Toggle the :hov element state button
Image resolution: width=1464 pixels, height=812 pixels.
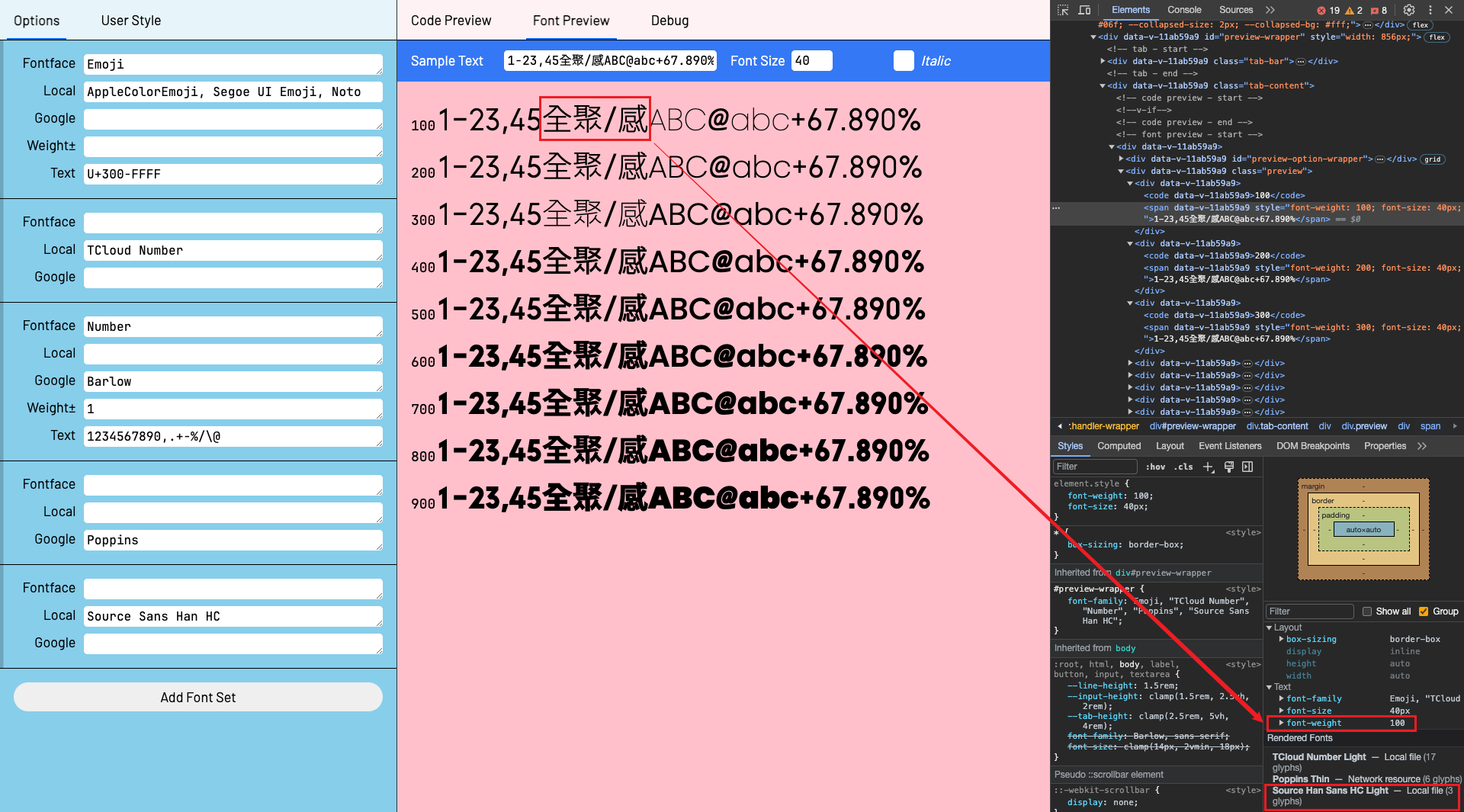coord(1156,467)
